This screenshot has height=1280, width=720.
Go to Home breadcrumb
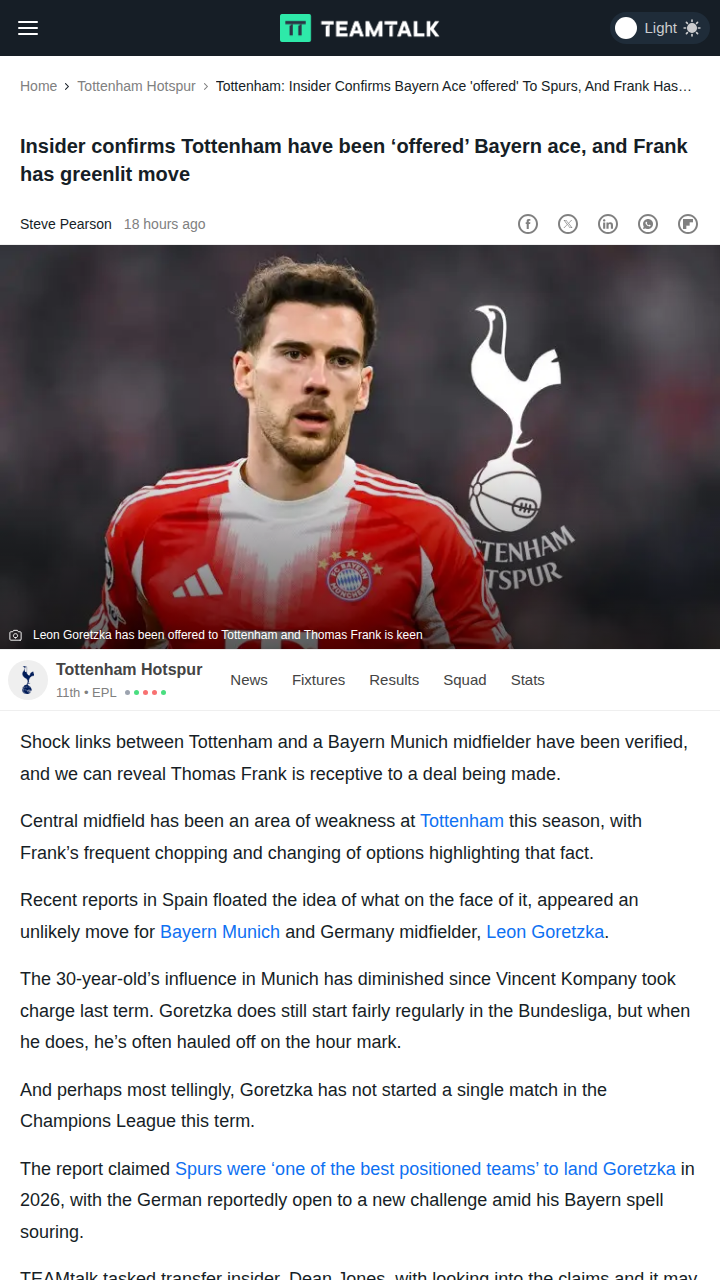[x=38, y=86]
